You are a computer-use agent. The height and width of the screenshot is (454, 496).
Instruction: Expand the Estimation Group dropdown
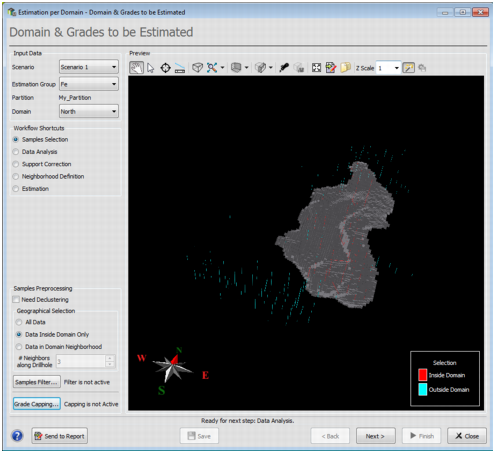click(x=89, y=84)
